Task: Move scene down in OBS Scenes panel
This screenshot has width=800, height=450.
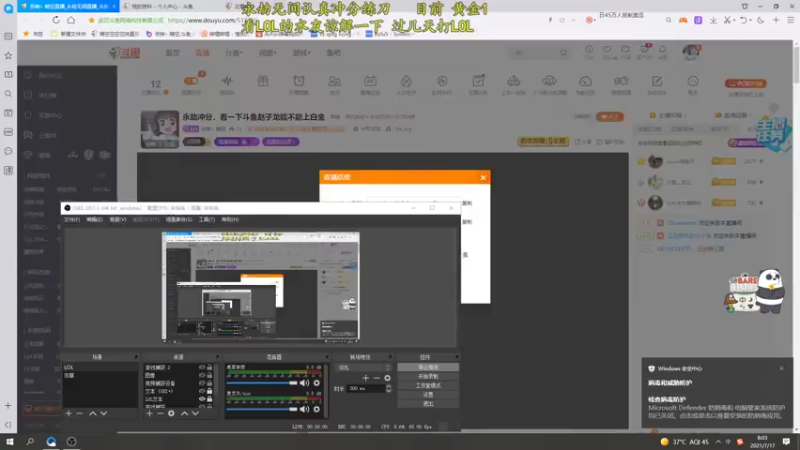Action: point(104,413)
